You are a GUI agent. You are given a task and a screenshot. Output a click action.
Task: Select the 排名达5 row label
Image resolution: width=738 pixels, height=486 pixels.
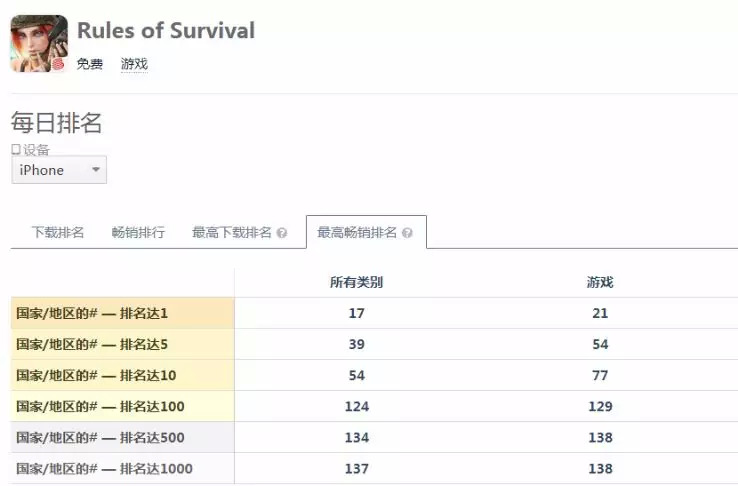tap(92, 345)
